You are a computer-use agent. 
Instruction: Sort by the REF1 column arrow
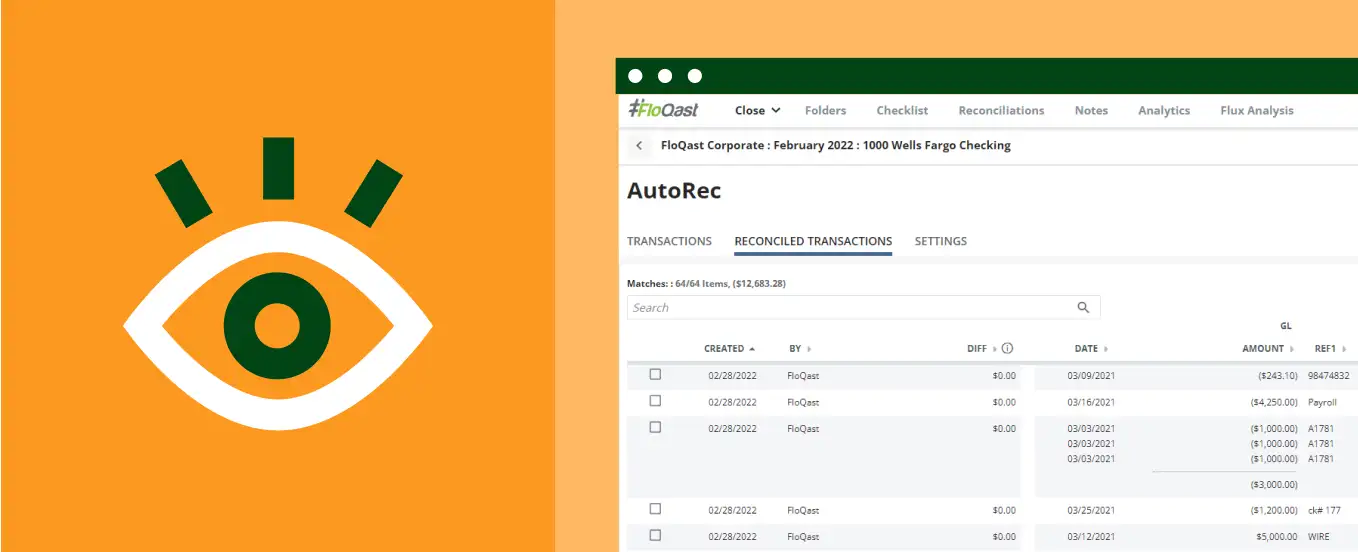(1344, 349)
